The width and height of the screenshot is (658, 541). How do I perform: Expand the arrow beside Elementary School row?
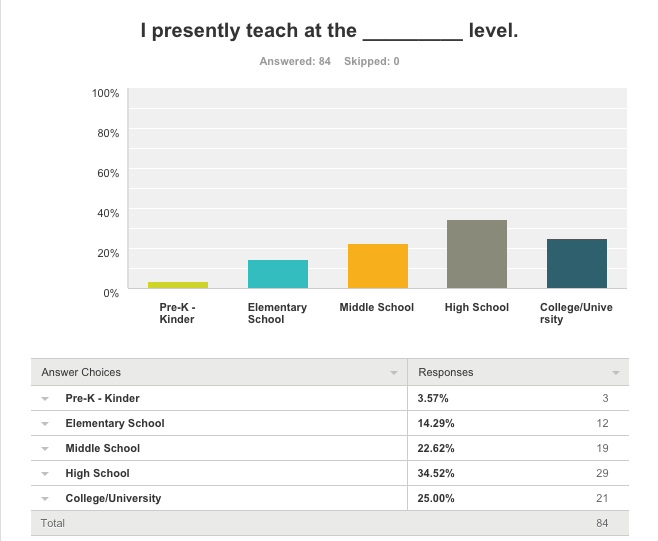click(x=46, y=423)
